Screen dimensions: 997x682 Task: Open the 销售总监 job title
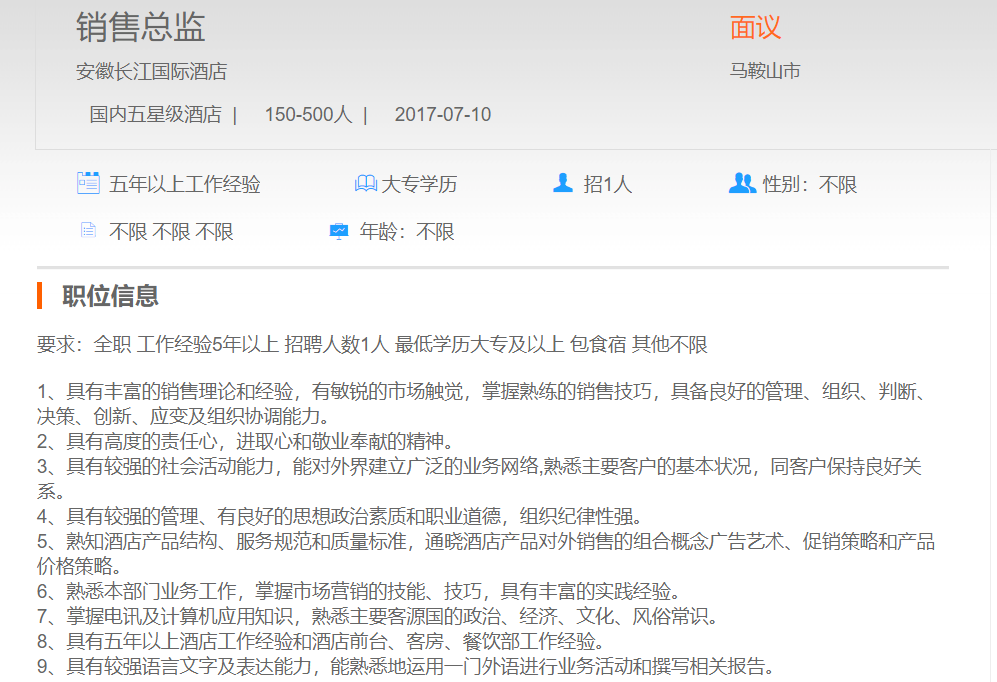(x=140, y=28)
